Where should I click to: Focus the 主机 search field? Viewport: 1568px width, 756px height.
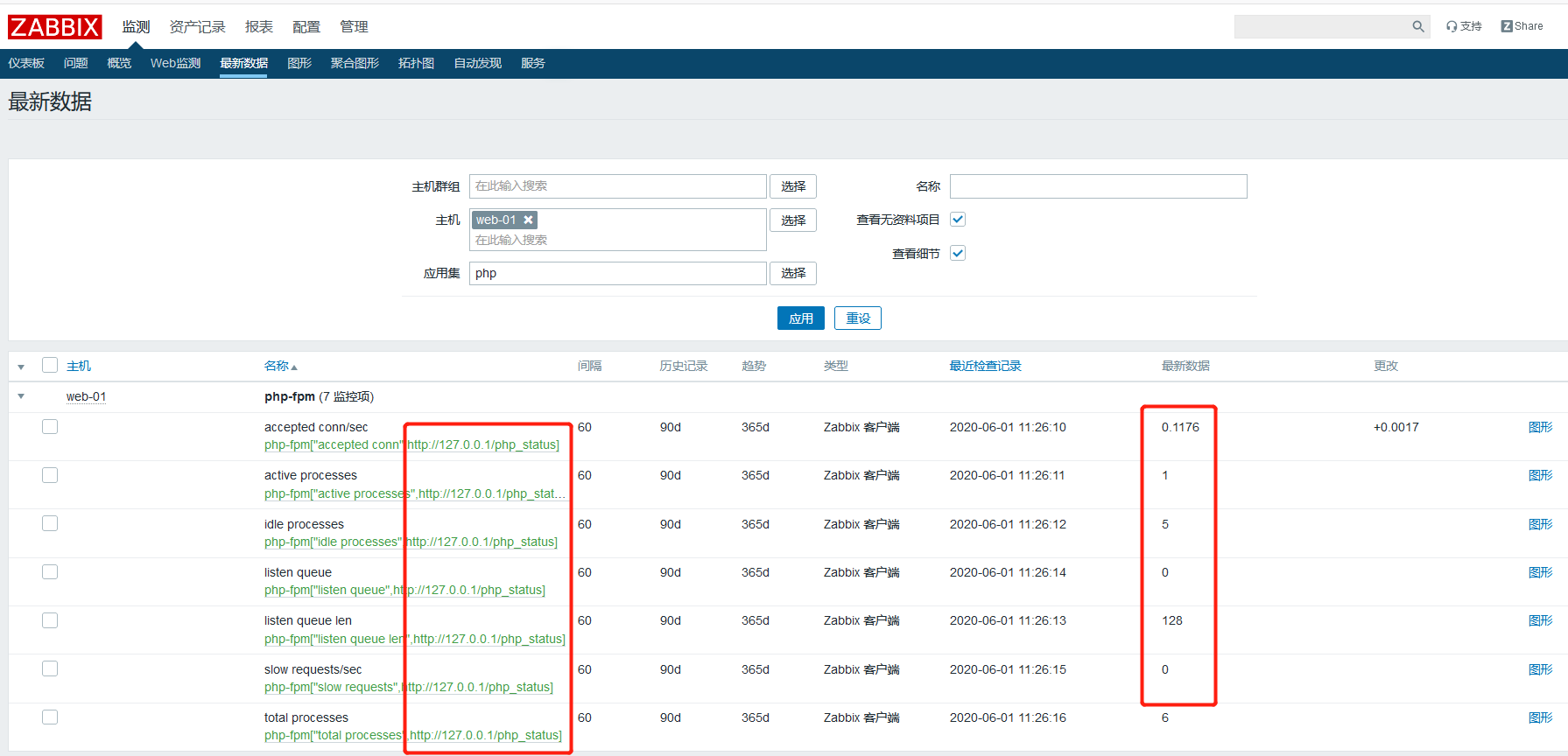pyautogui.click(x=618, y=240)
